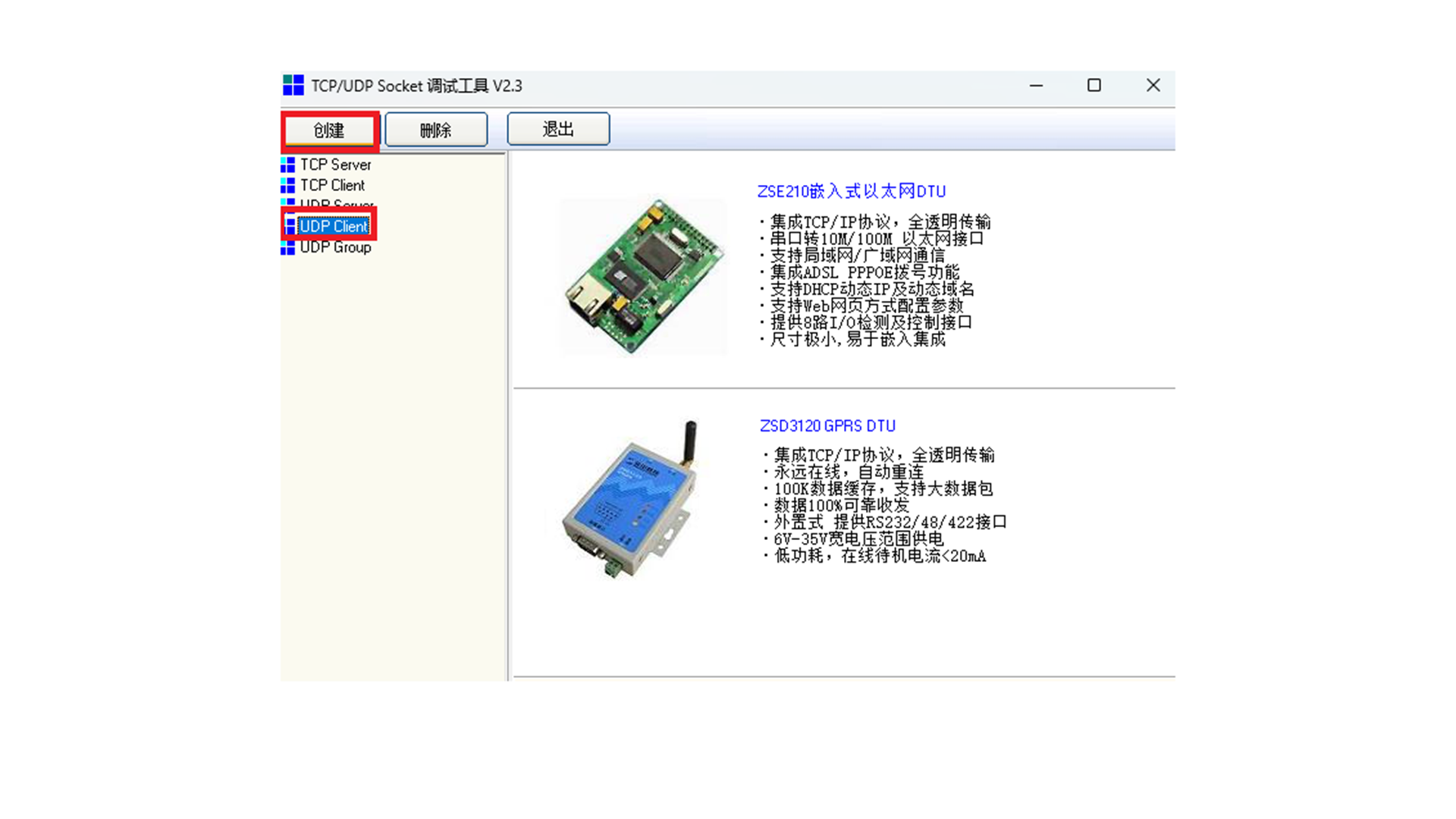The width and height of the screenshot is (1456, 819).
Task: Maximize the Socket debug tool window
Action: click(x=1094, y=86)
